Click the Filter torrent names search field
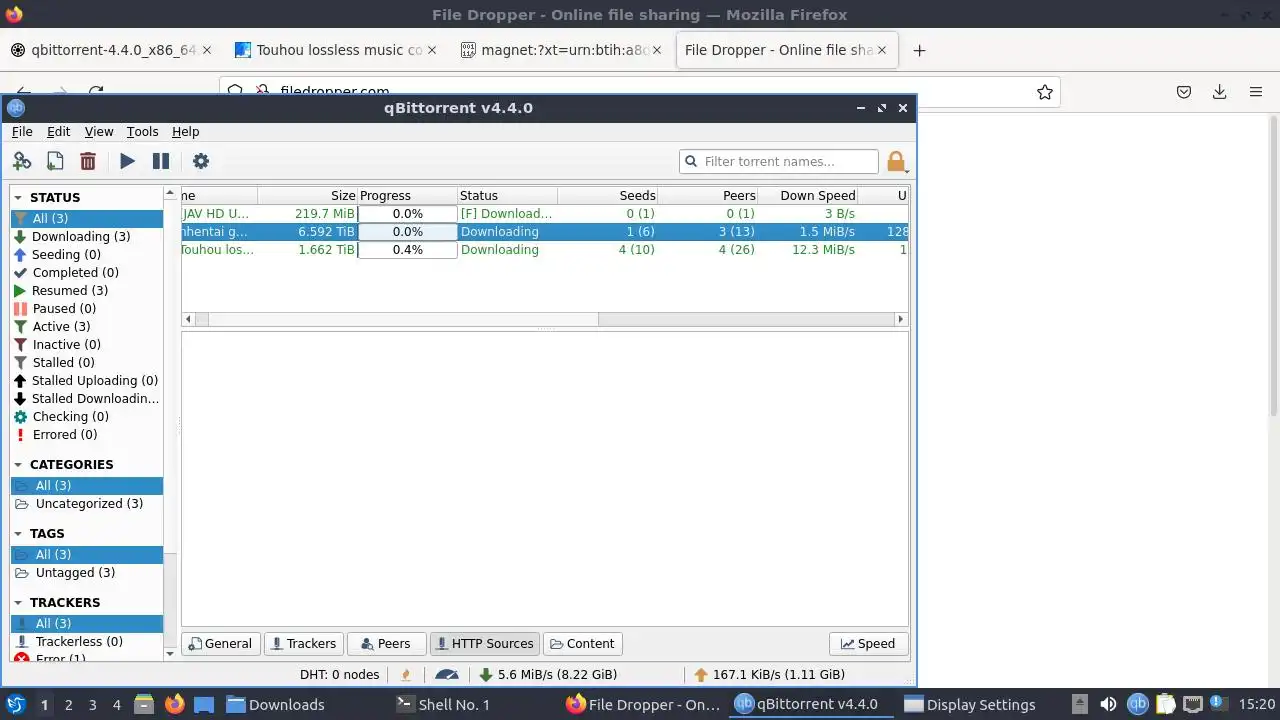This screenshot has height=720, width=1280. (779, 161)
